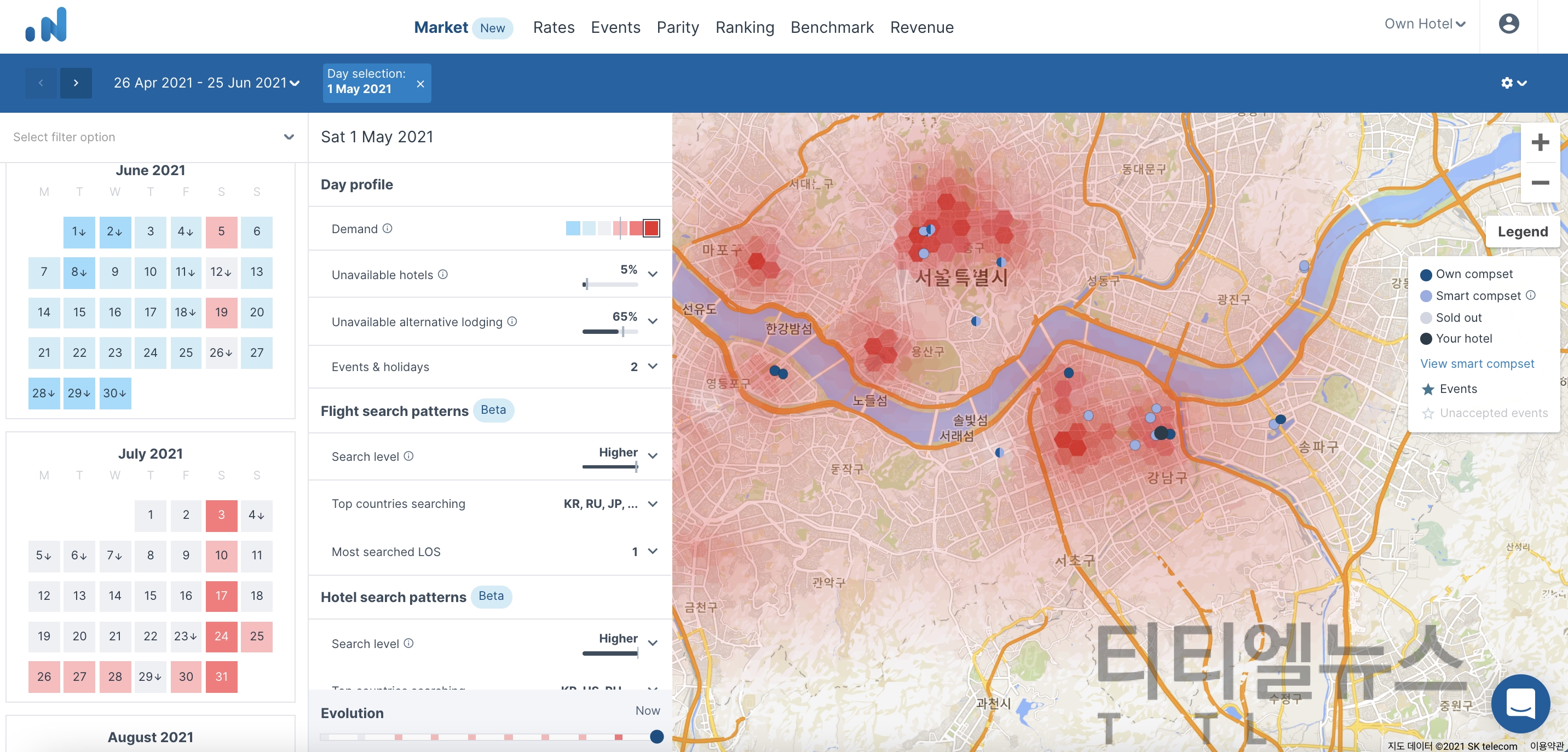Expand Top countries searching KR, RU, JP

pyautogui.click(x=653, y=504)
